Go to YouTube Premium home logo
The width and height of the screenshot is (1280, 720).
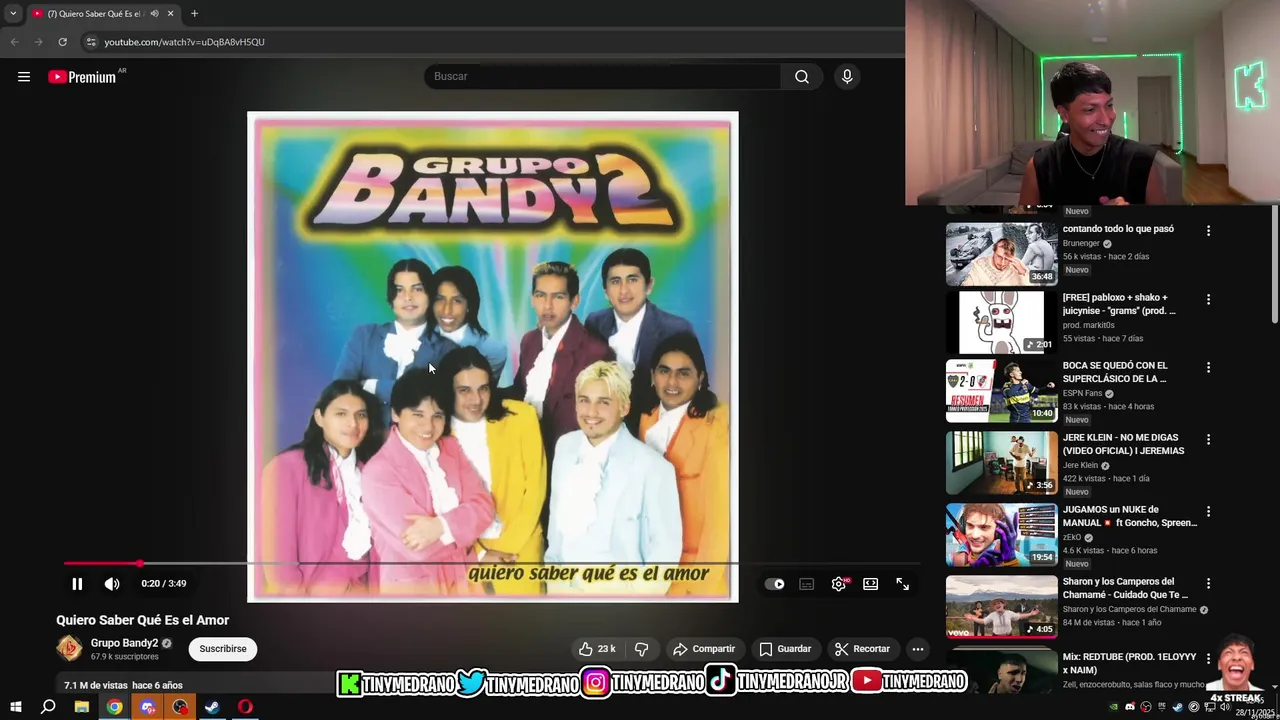[83, 77]
